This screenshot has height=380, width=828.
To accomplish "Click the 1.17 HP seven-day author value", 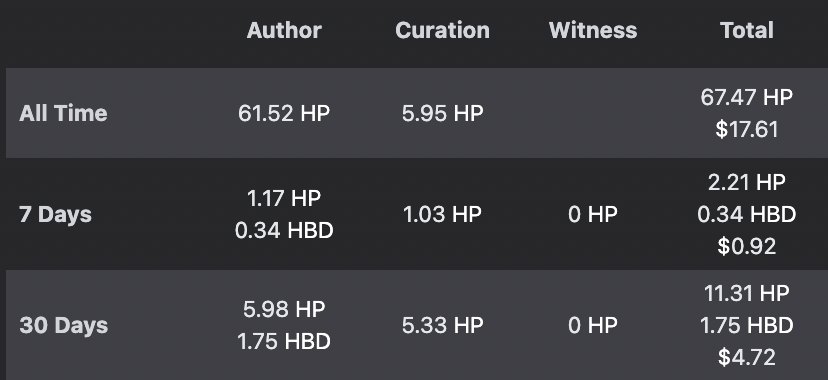I will [284, 198].
